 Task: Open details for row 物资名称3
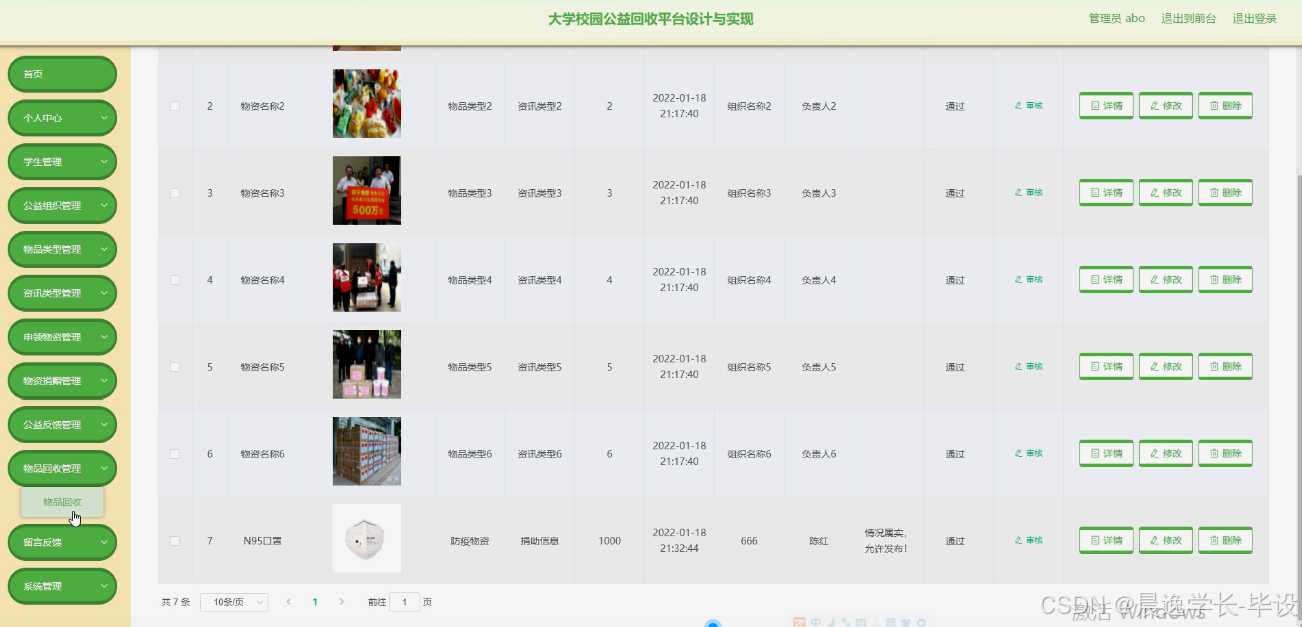point(1106,193)
